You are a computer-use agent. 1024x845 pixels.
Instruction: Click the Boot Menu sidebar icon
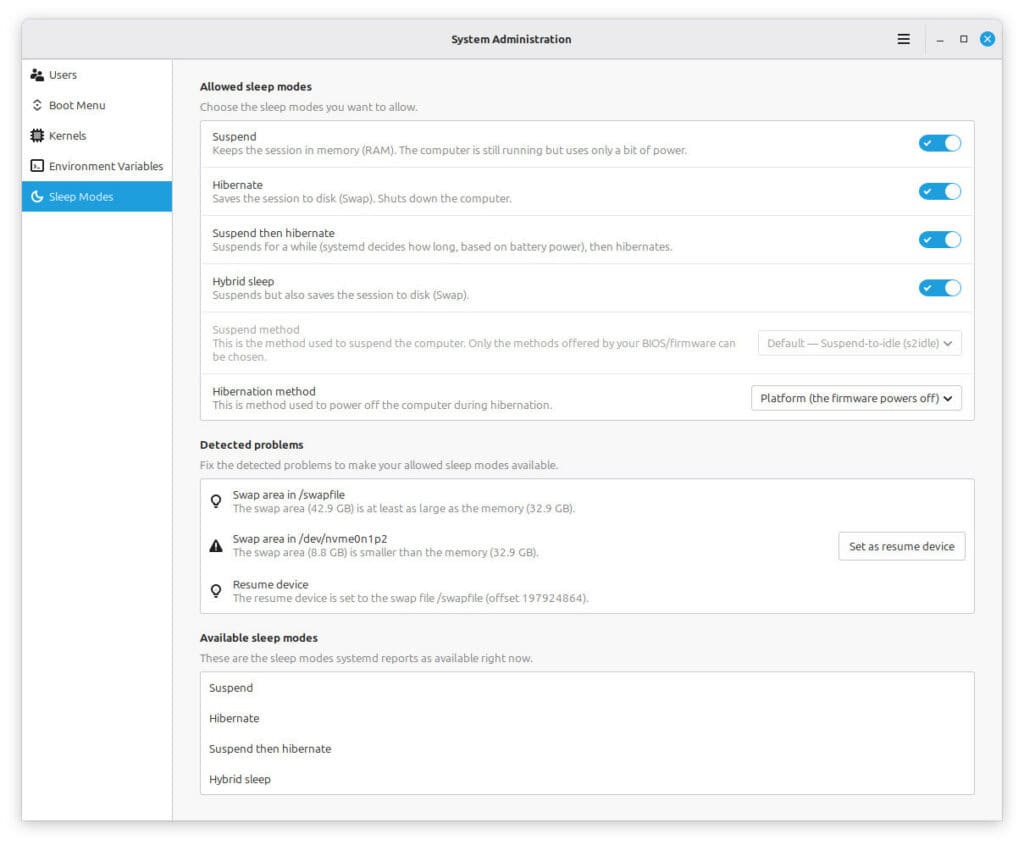[37, 105]
